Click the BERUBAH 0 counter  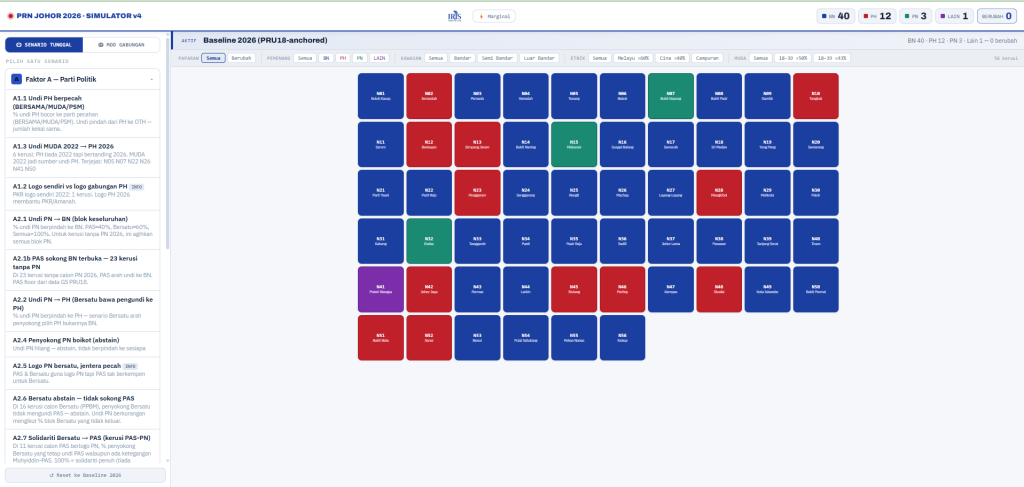[997, 16]
